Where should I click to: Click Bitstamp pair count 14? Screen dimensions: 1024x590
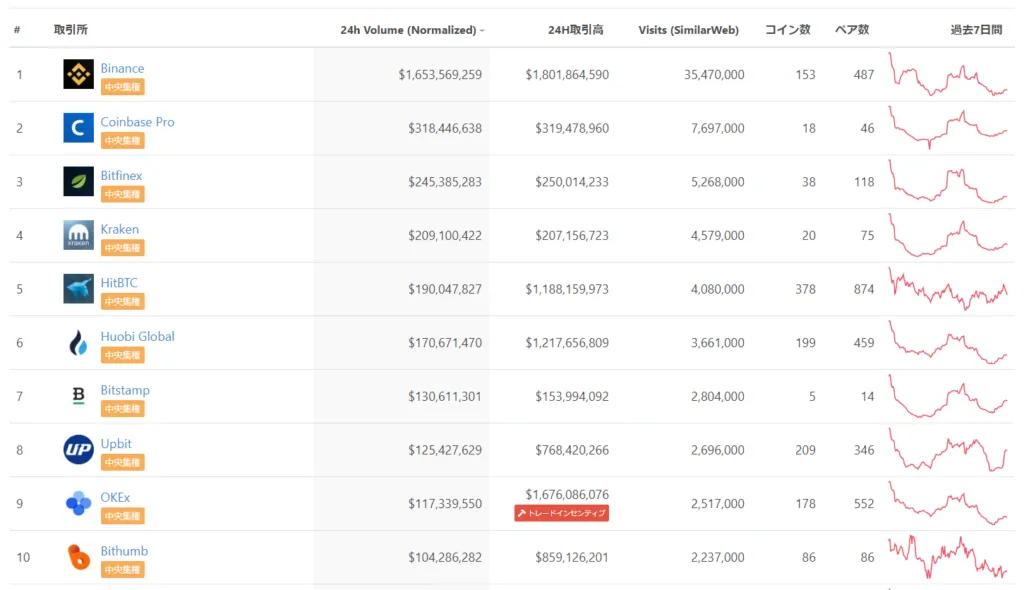pos(867,397)
